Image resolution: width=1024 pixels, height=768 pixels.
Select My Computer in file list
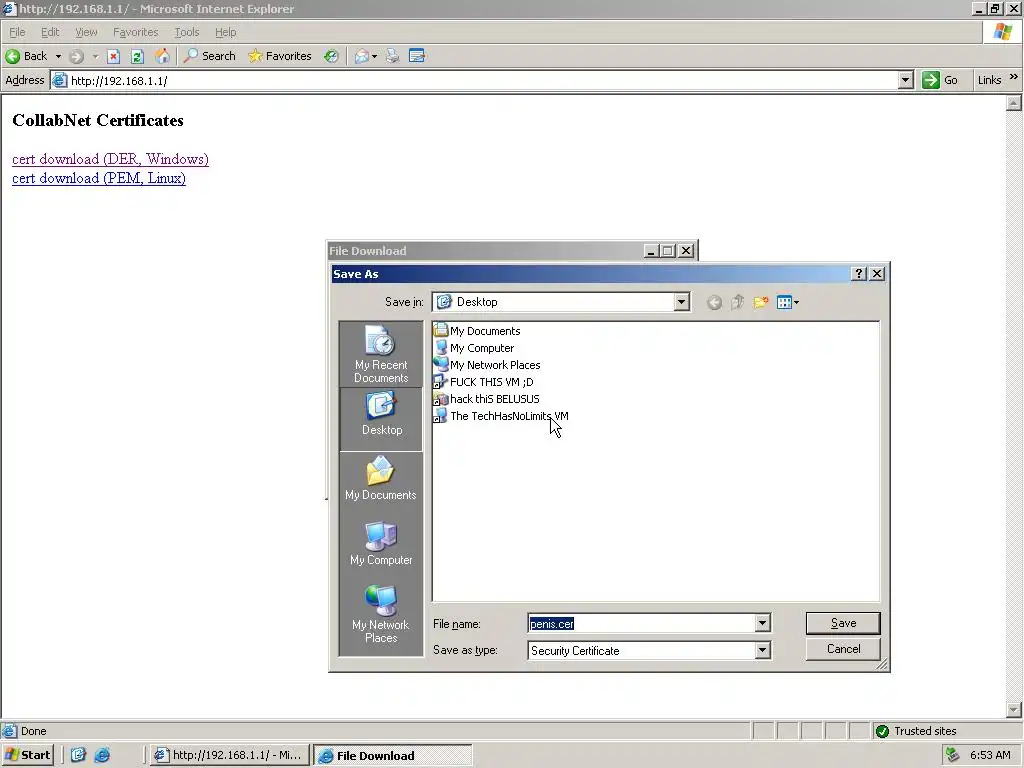tap(474, 348)
